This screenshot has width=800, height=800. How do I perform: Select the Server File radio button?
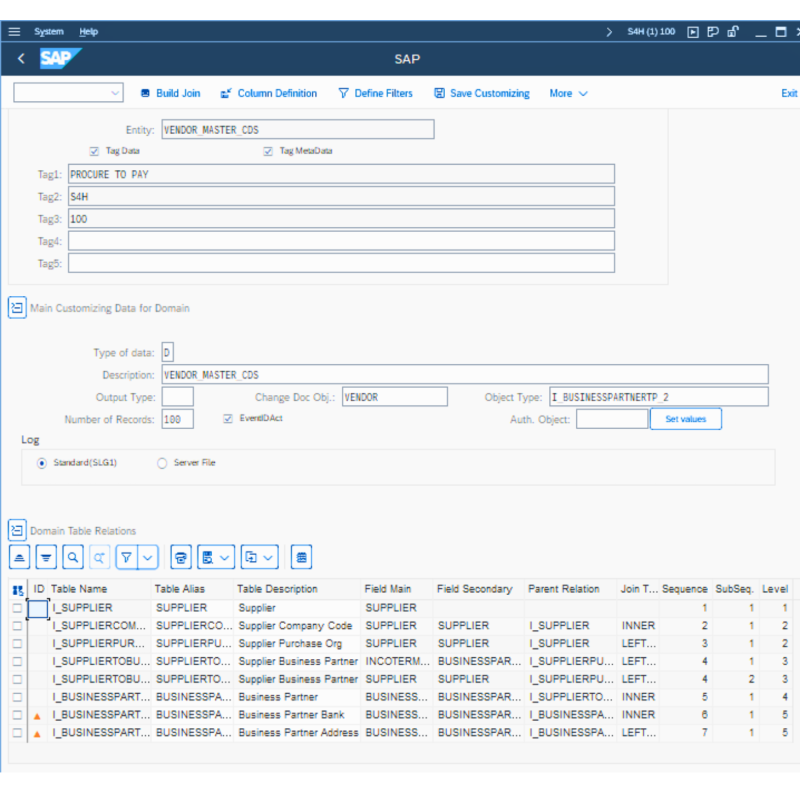pyautogui.click(x=160, y=462)
